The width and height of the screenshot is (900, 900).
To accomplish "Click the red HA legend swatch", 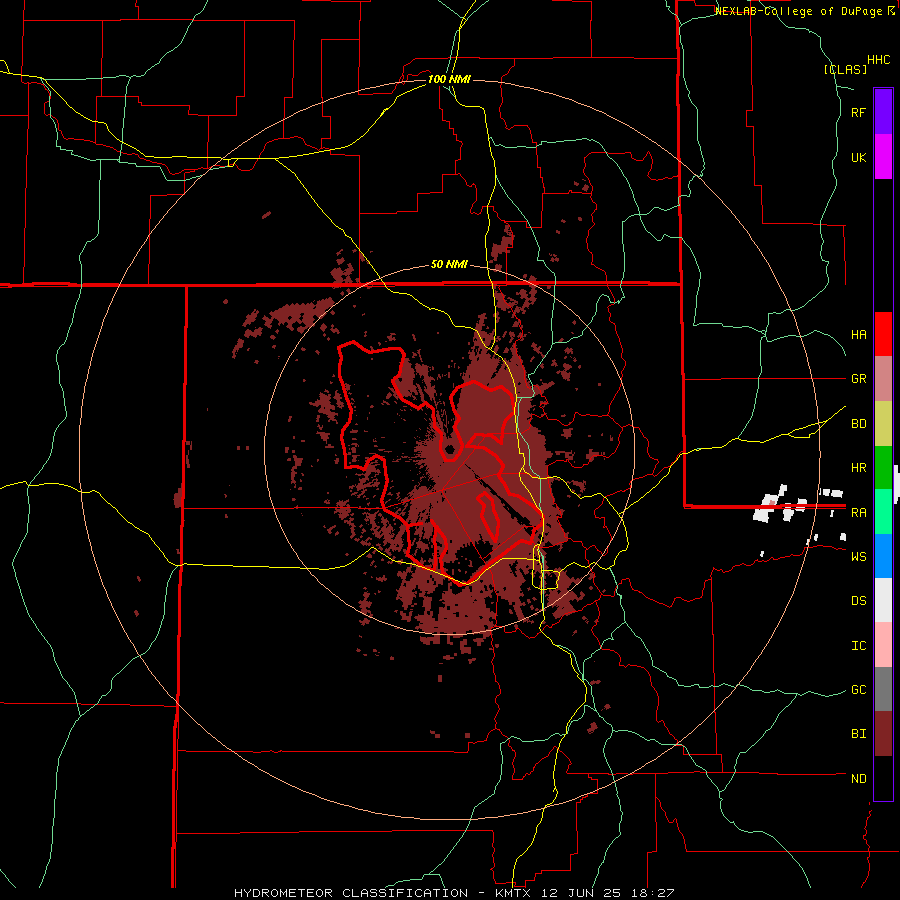I will click(883, 334).
